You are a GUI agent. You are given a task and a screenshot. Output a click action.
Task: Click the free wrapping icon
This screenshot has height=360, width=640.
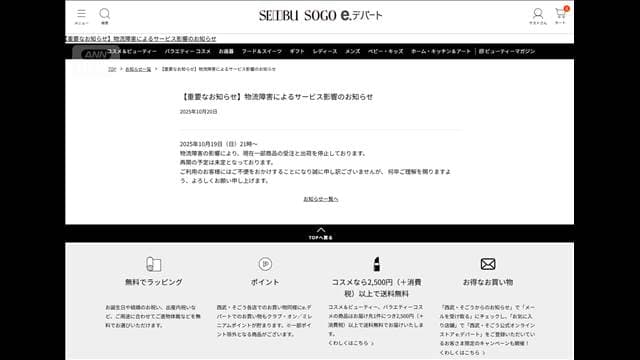click(154, 264)
